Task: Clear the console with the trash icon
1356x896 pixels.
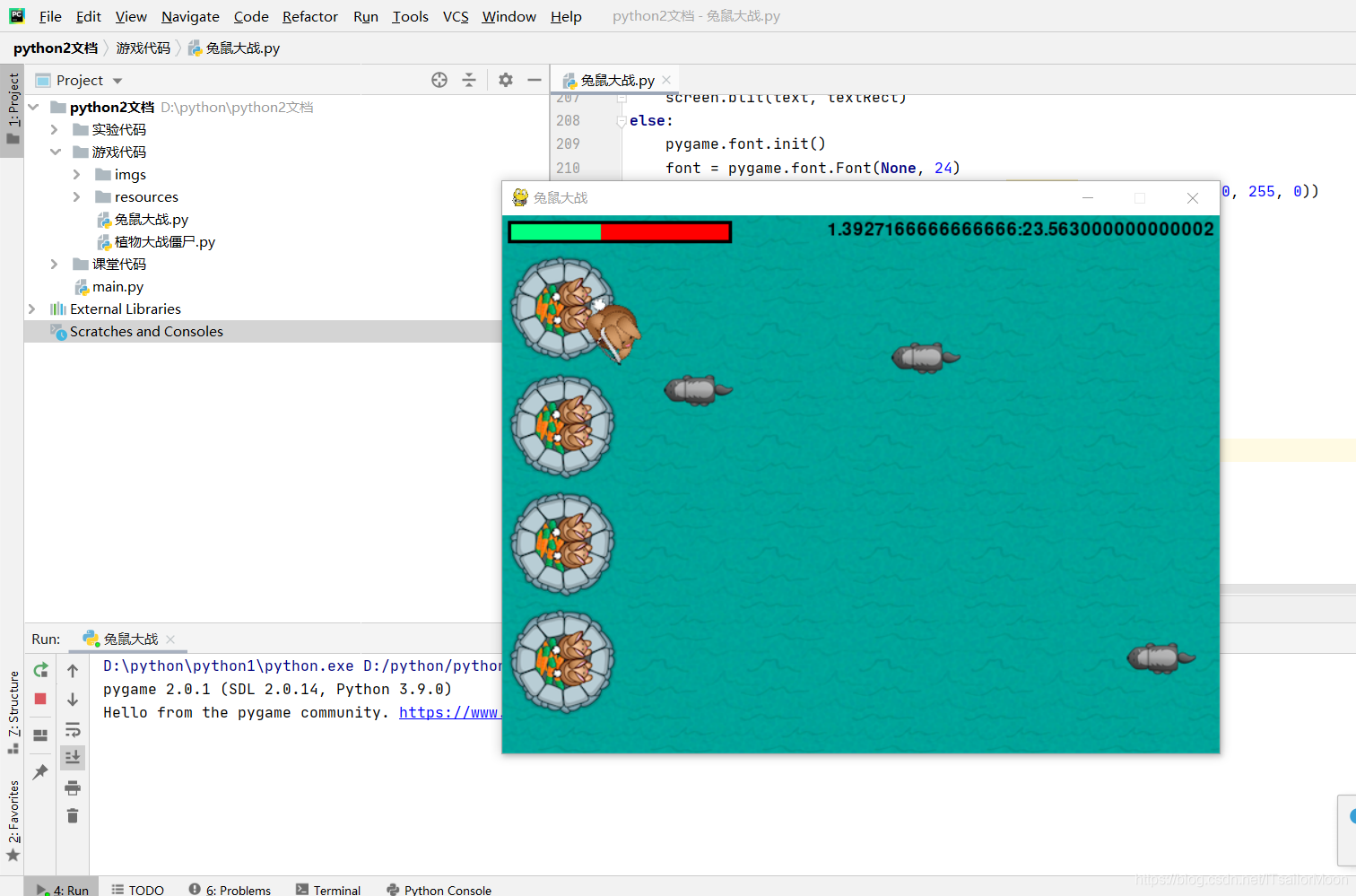Action: tap(73, 816)
